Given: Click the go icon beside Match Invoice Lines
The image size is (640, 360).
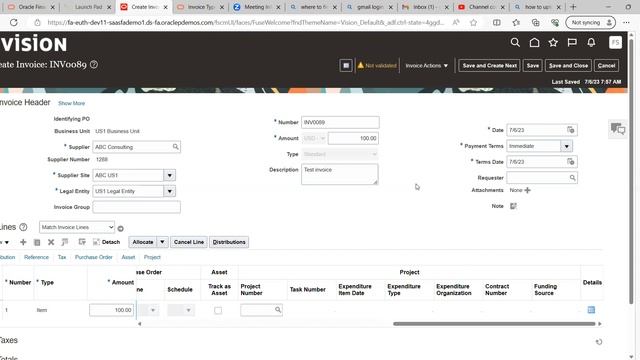Looking at the screenshot, I should click(120, 229).
